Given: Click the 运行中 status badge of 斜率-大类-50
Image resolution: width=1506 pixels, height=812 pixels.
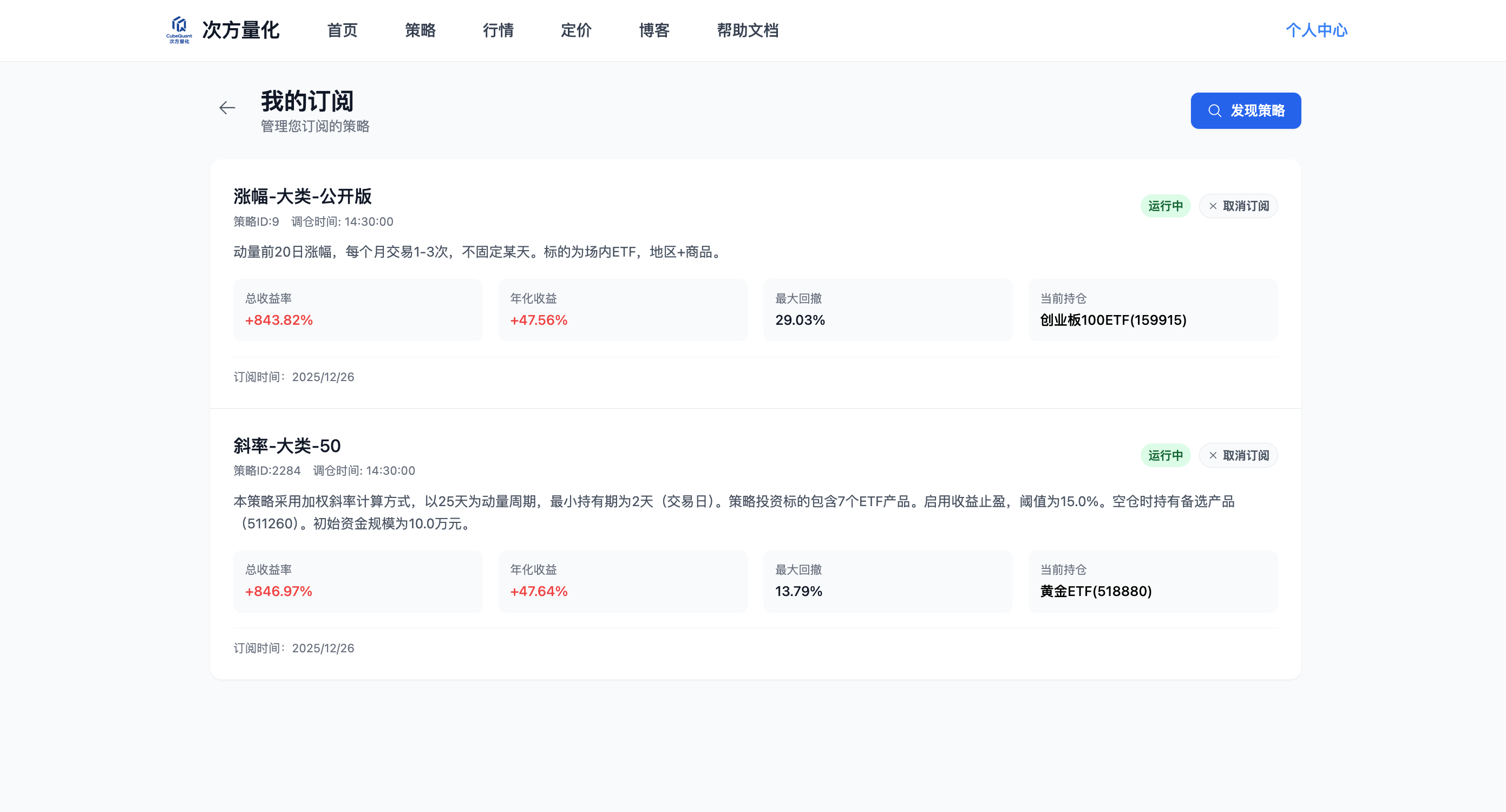Looking at the screenshot, I should tap(1165, 455).
